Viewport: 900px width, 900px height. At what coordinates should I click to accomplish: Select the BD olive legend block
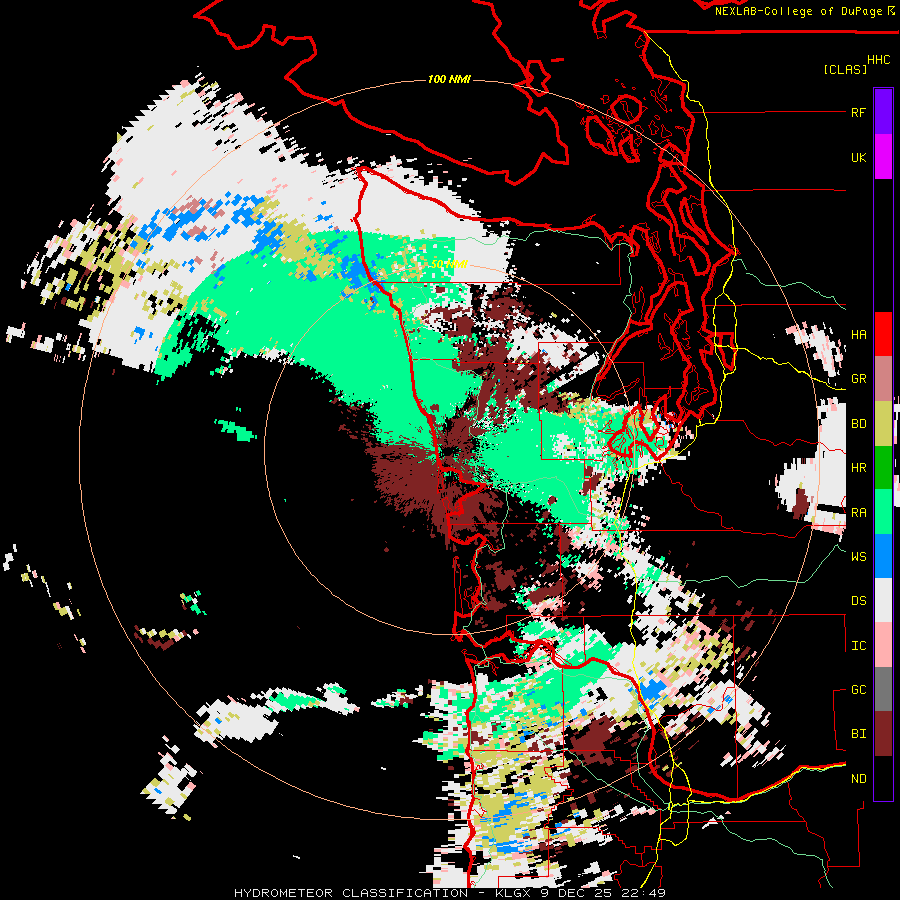click(883, 424)
